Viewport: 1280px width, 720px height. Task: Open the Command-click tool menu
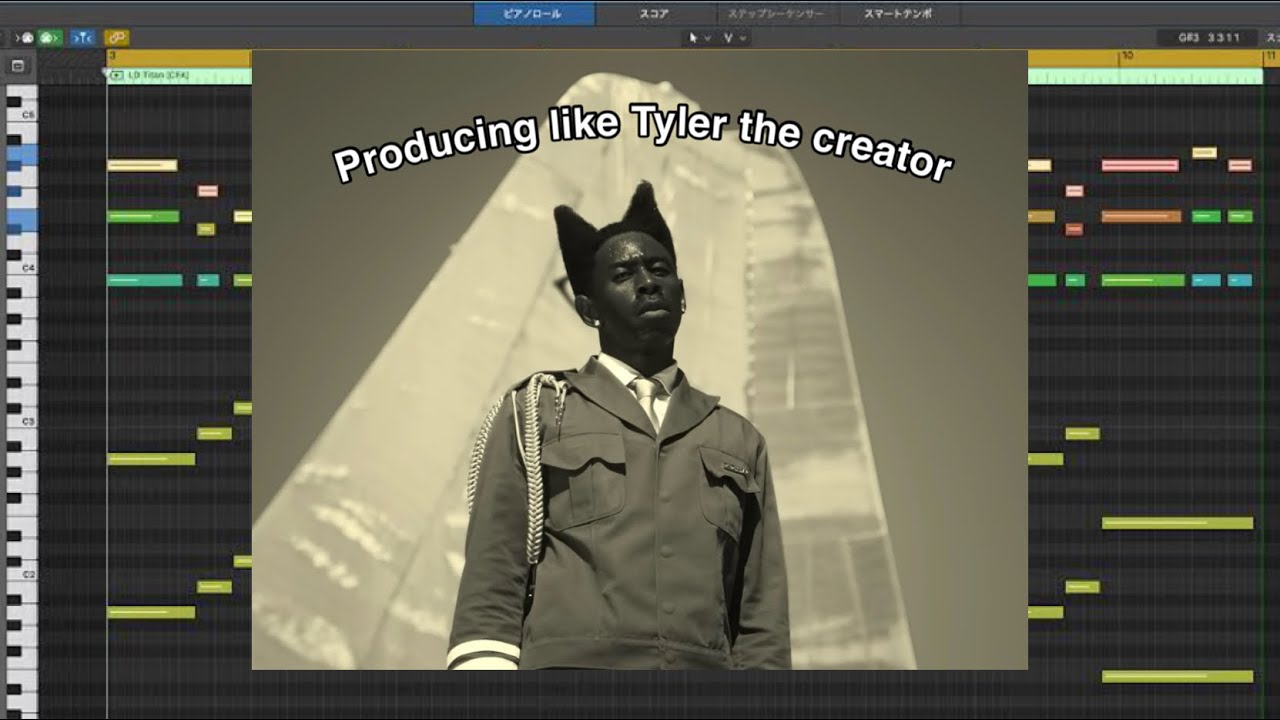point(734,38)
